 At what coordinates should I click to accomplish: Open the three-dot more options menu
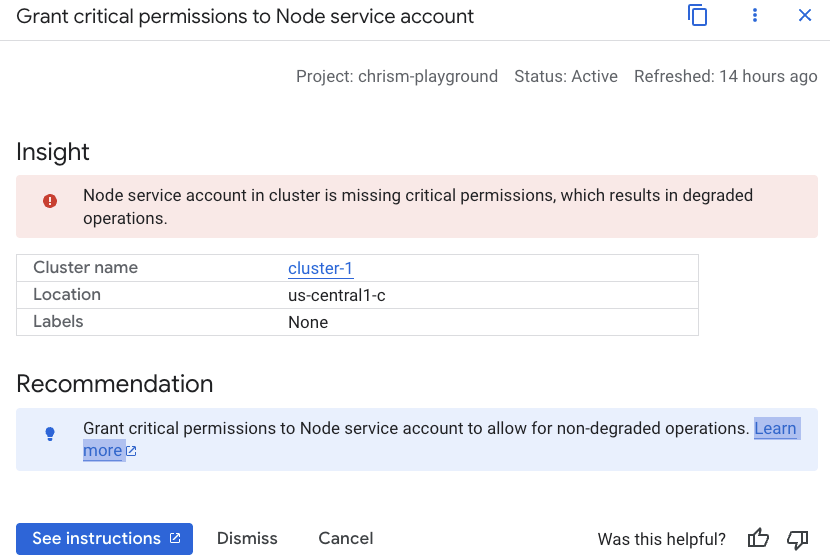(755, 16)
